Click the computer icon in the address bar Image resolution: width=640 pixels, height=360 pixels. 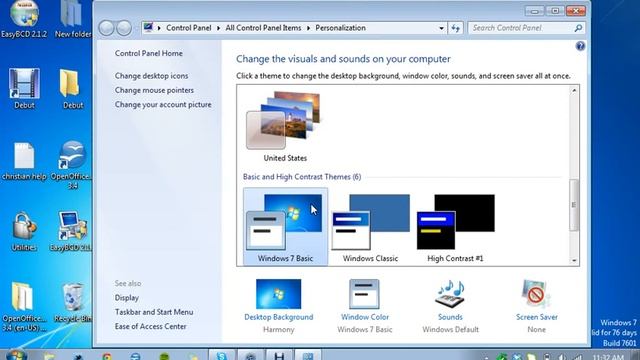click(x=148, y=28)
